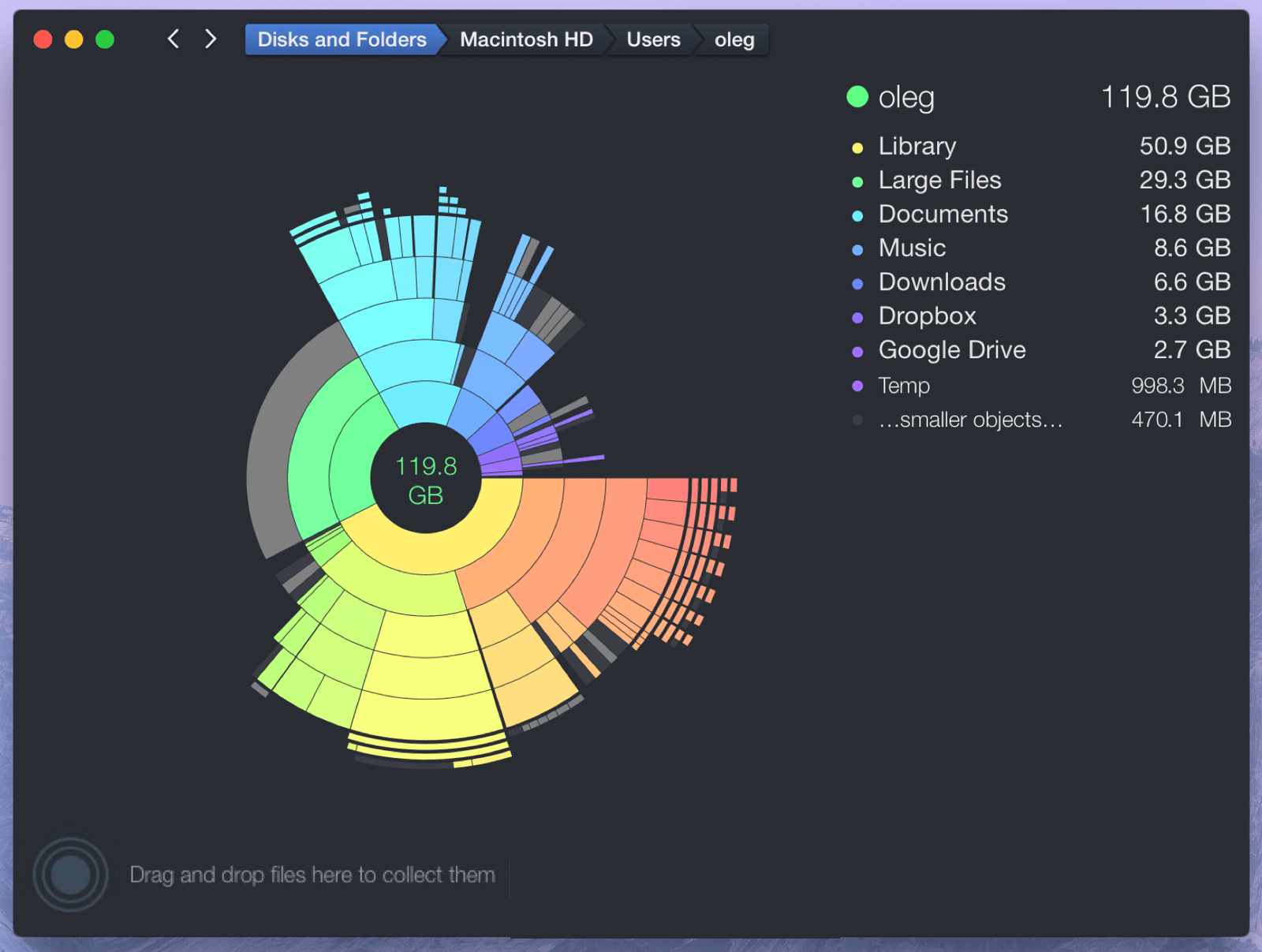
Task: Click the file collector circle icon
Action: 70,875
